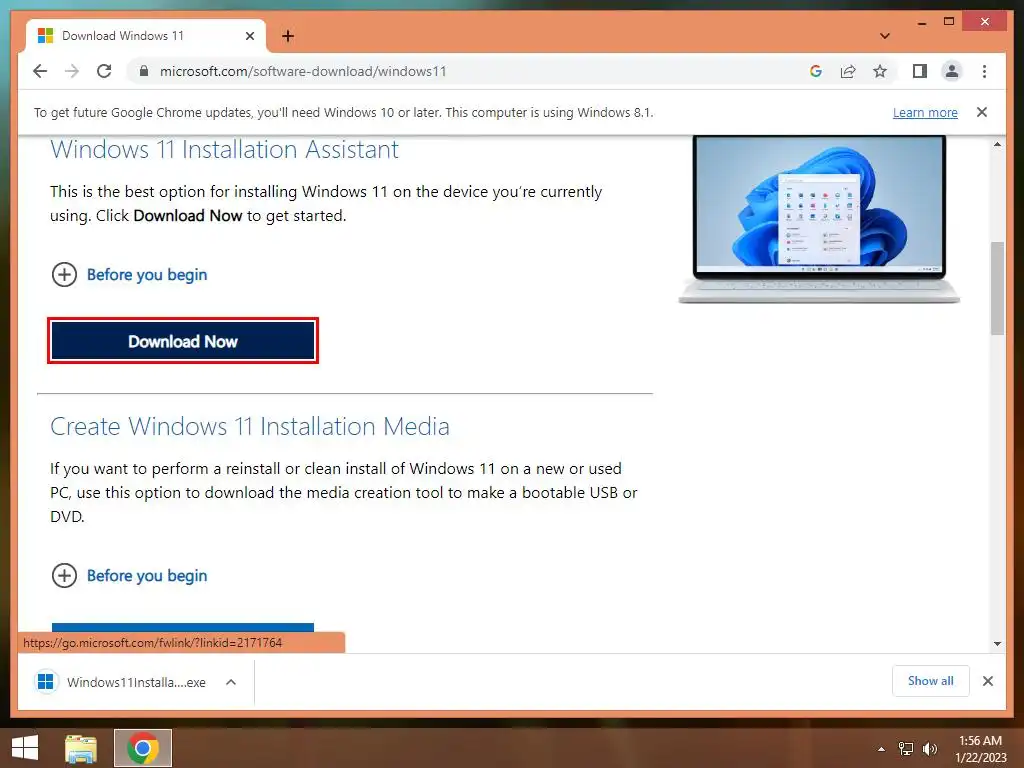1024x768 pixels.
Task: Click the Create Windows 11 Installation Media heading
Action: point(249,426)
